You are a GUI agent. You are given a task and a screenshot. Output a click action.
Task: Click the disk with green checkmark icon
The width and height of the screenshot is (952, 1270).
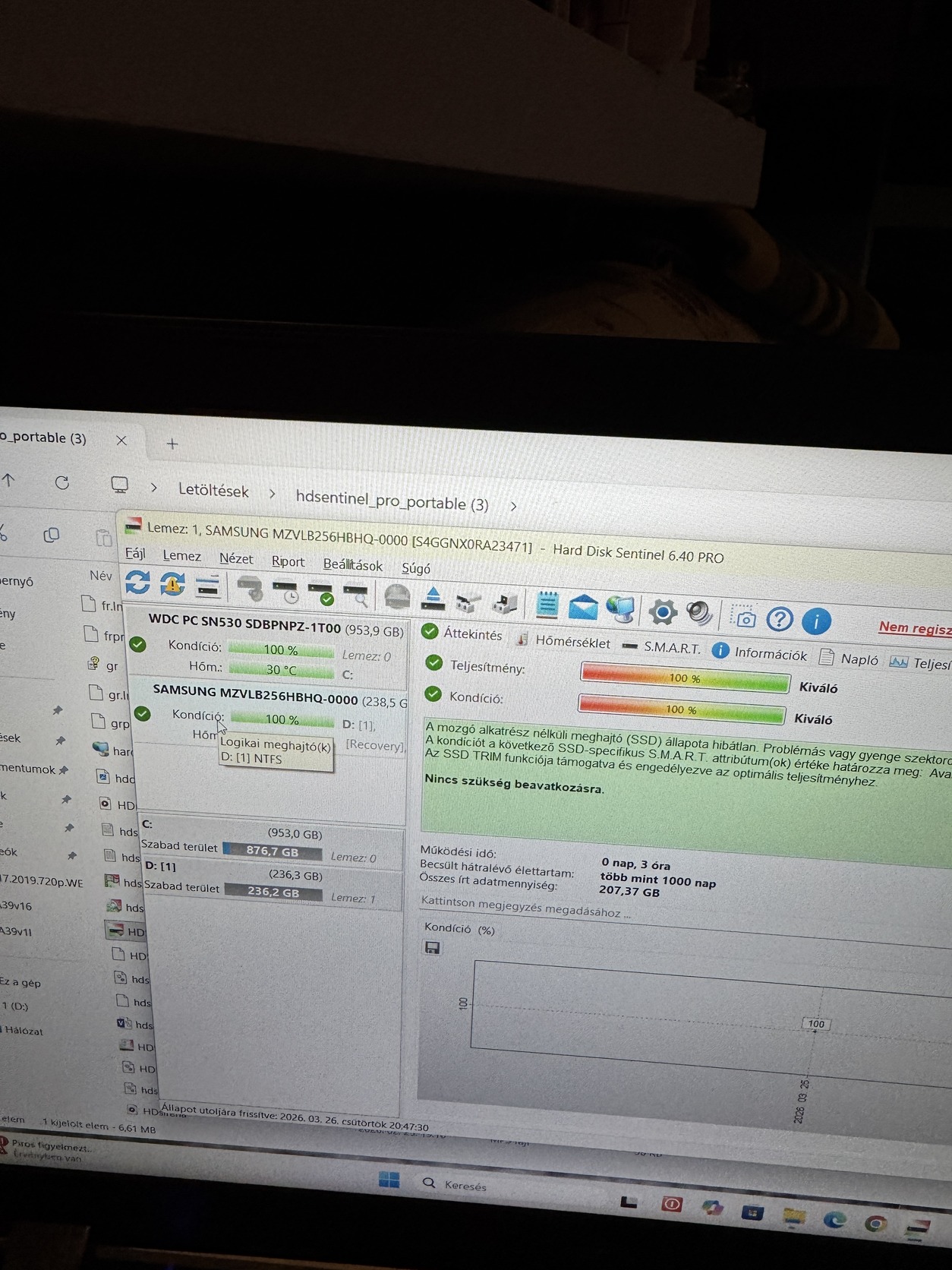[322, 593]
